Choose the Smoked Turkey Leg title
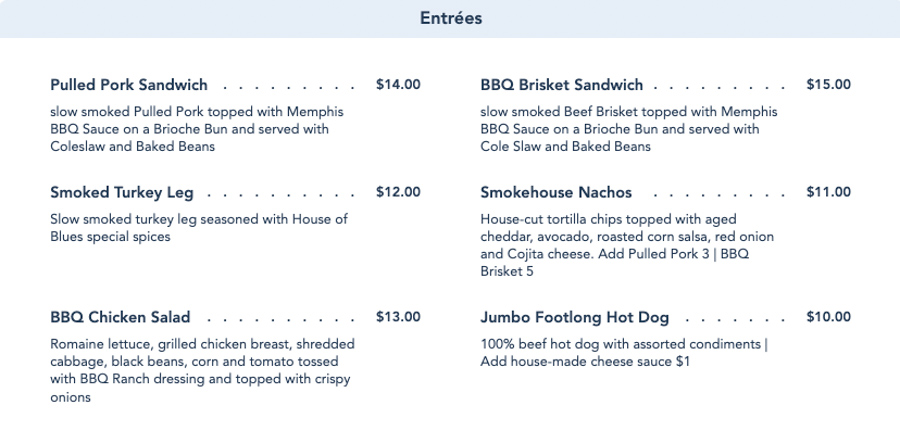This screenshot has height=443, width=900. (122, 192)
